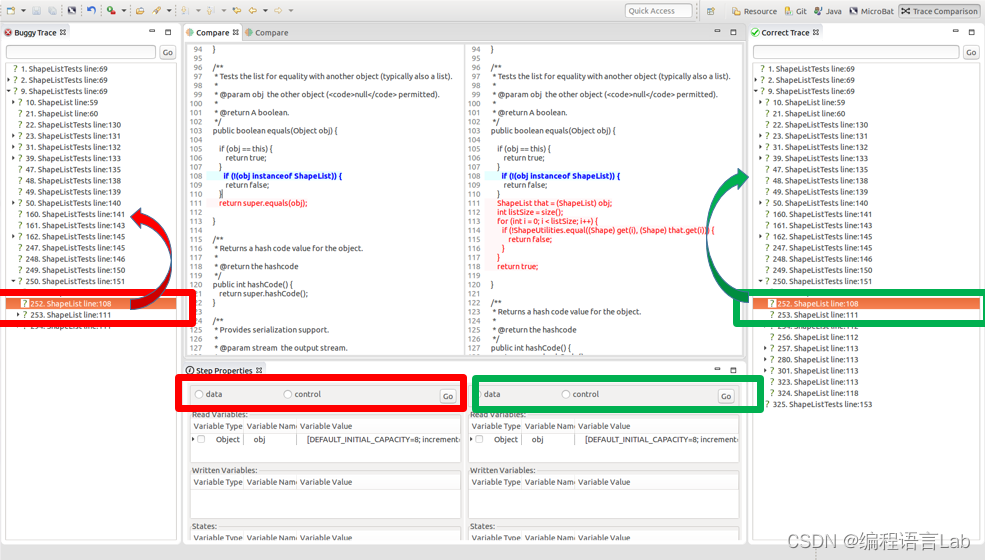Switch to the Java perspective
Screen dimensions: 985x560
click(828, 11)
